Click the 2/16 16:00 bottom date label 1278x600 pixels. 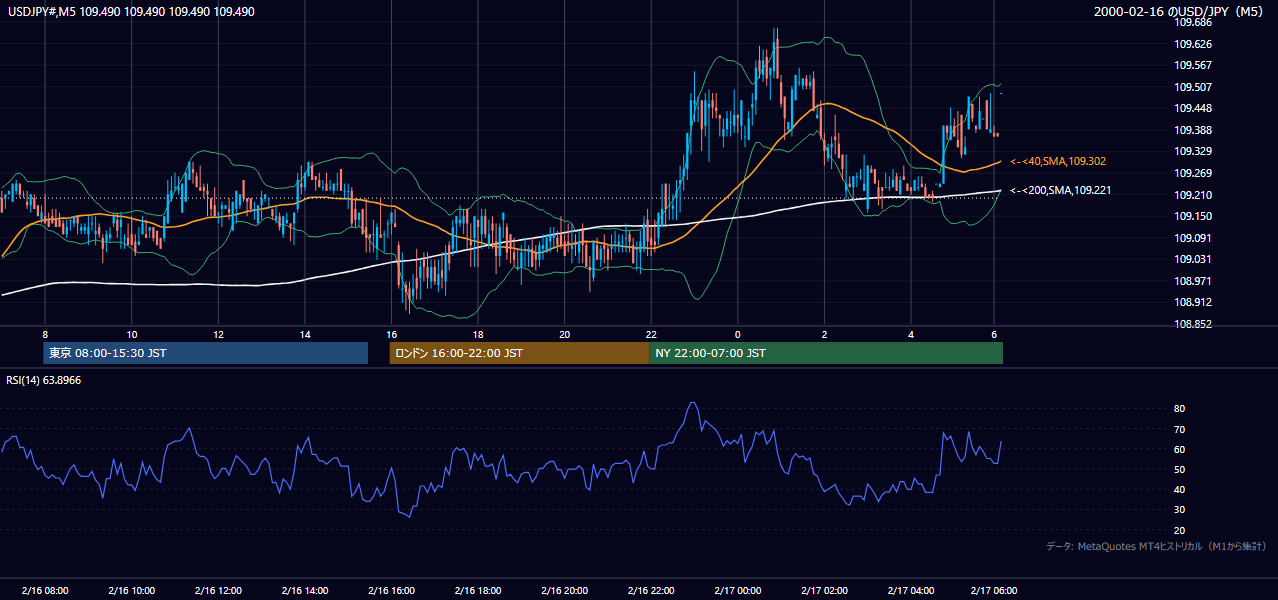(391, 590)
